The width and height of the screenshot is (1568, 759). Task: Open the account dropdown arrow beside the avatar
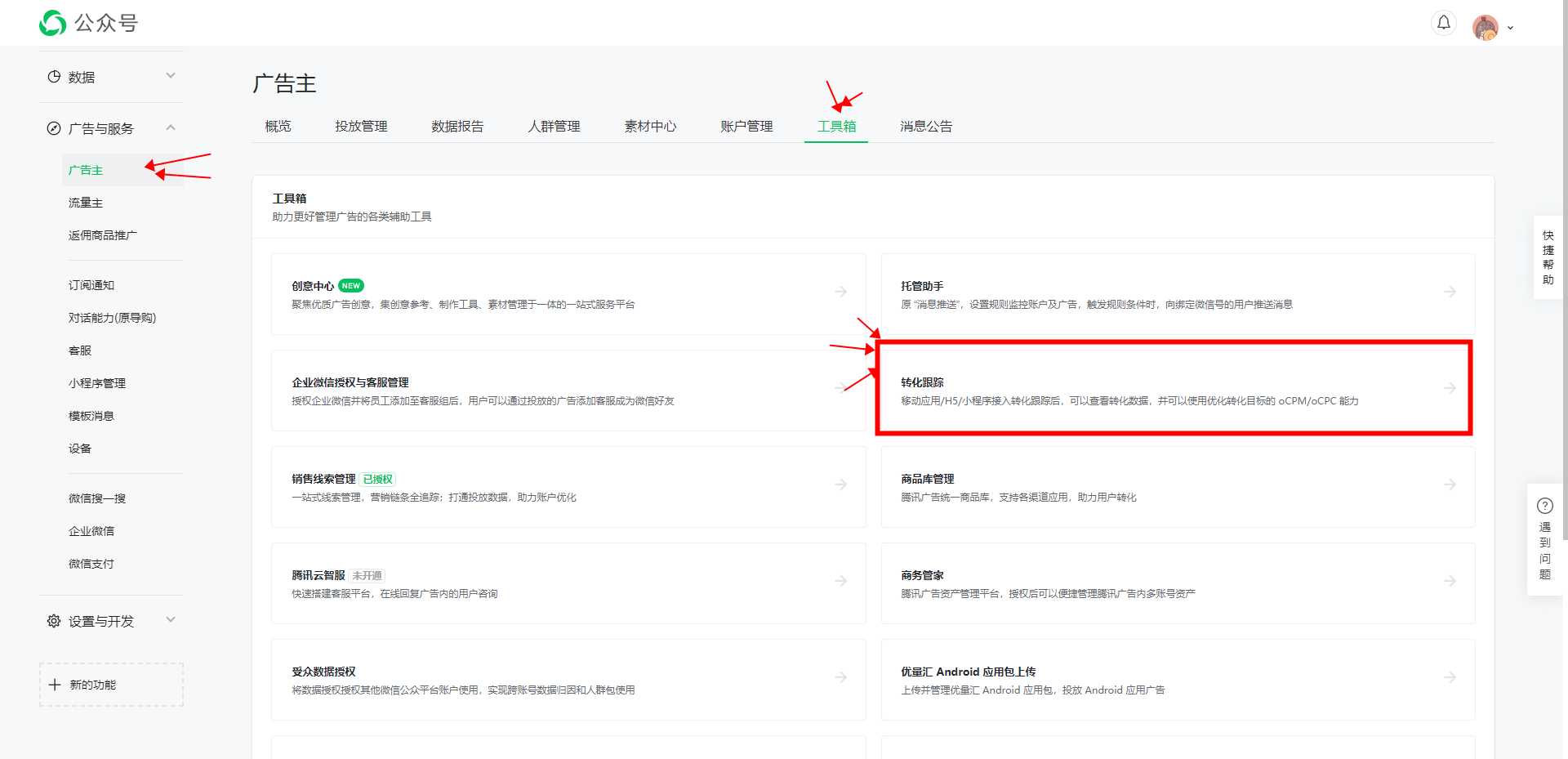click(x=1510, y=28)
